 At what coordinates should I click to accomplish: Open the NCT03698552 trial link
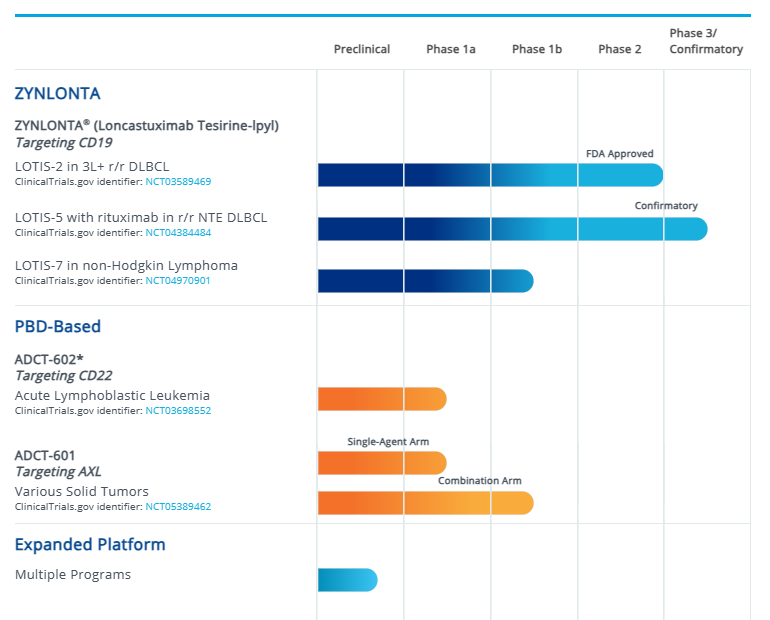(178, 410)
